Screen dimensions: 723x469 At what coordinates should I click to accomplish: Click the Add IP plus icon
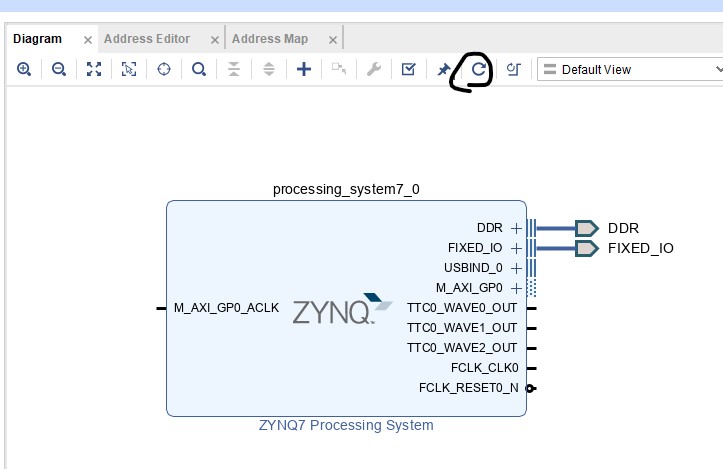305,70
